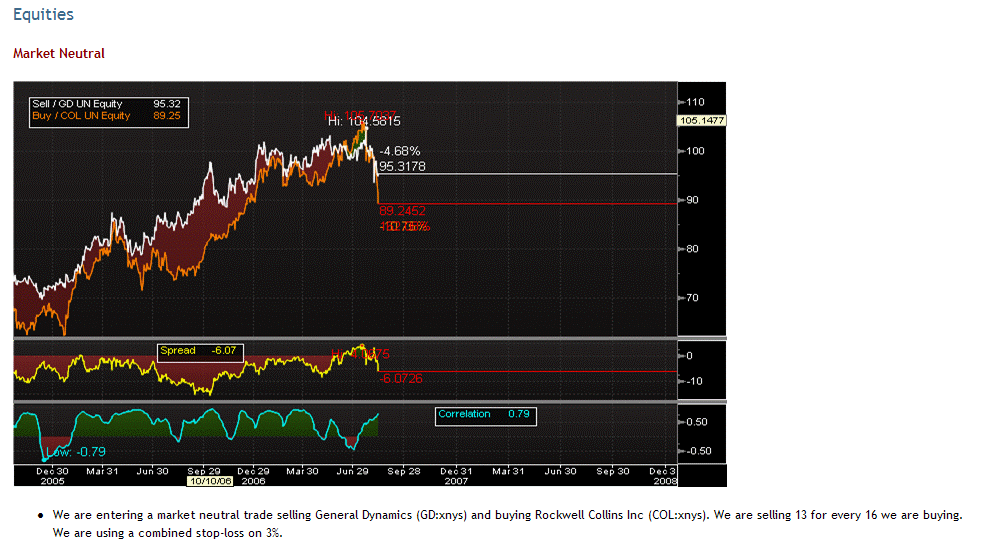
Task: Click the -4.68% change label
Action: coord(400,151)
